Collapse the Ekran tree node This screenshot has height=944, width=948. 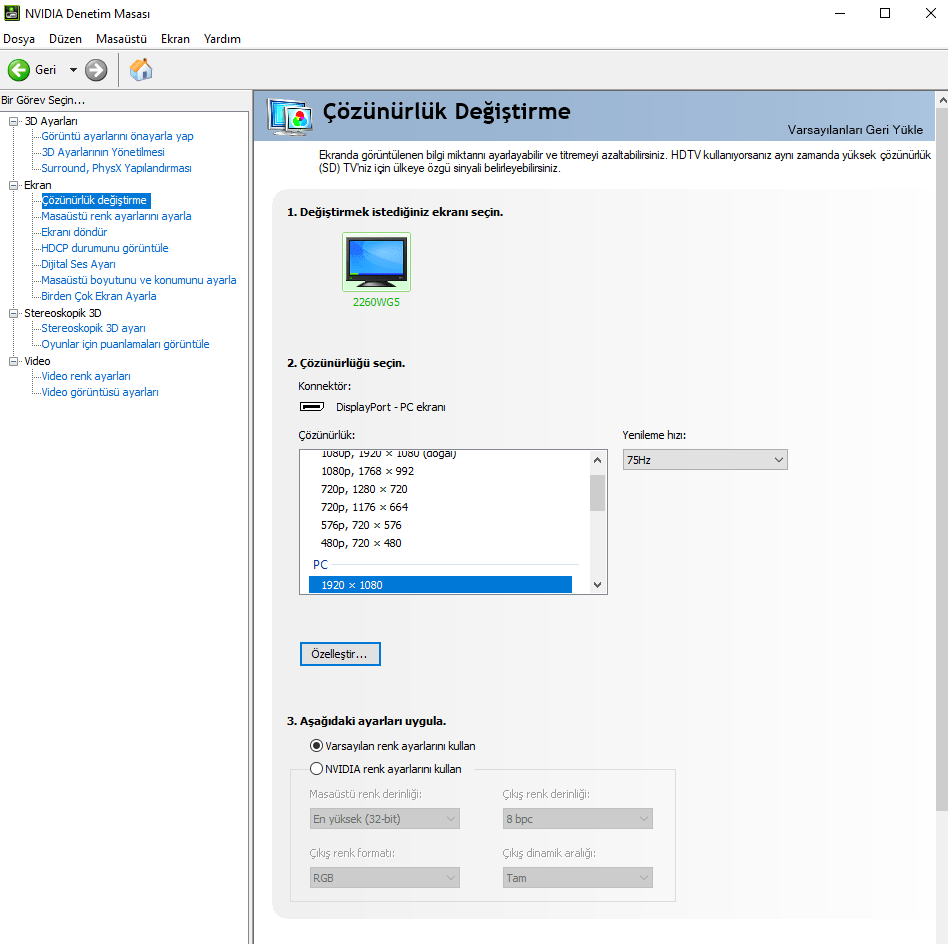tap(13, 185)
